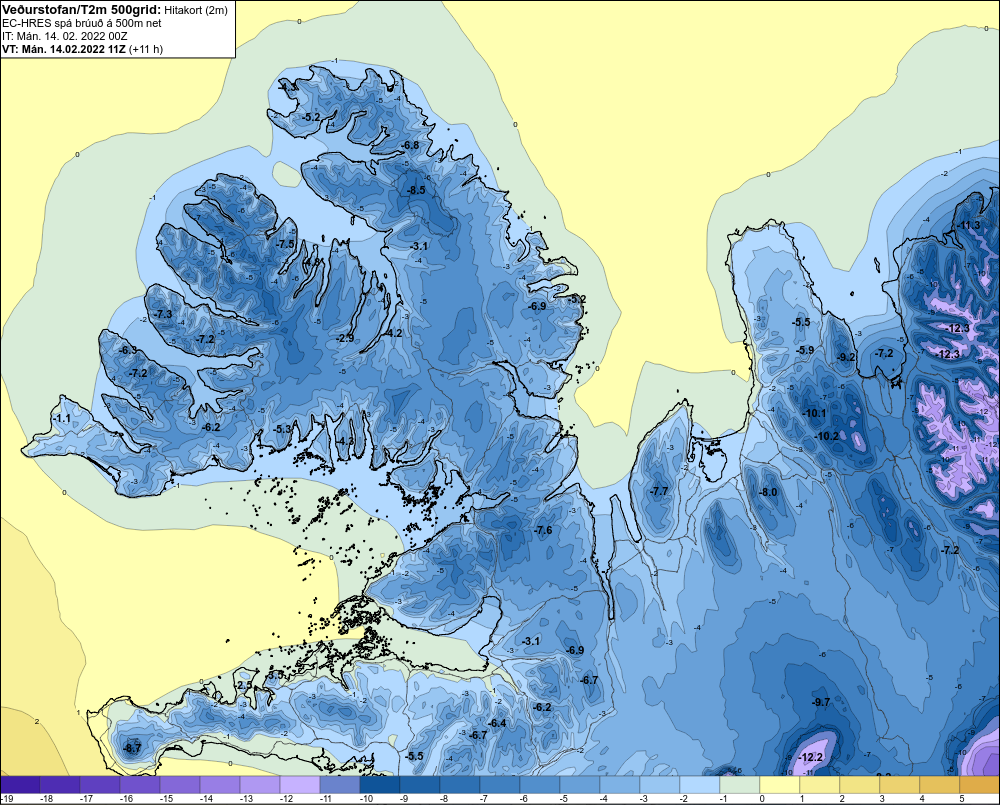Click the -4.3 temperature label
Viewport: 1000px width, 805px height.
point(345,441)
